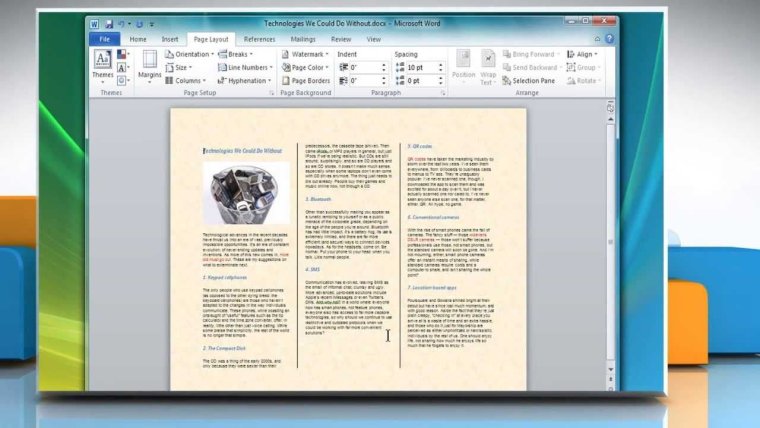
Task: Open the Page Borders dialog
Action: 308,80
